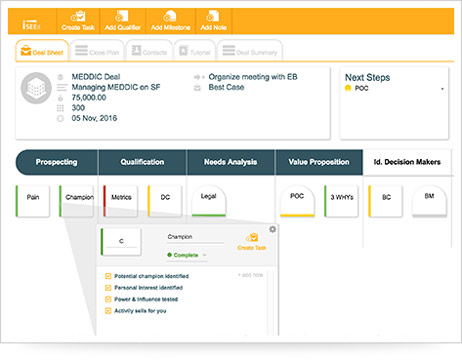
Task: Open the Complete status dropdown
Action: point(187,255)
